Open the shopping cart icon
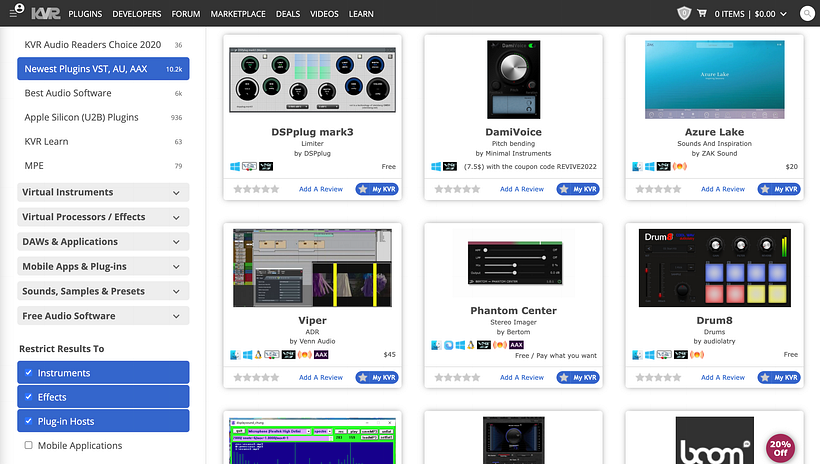820x464 pixels. [x=702, y=14]
